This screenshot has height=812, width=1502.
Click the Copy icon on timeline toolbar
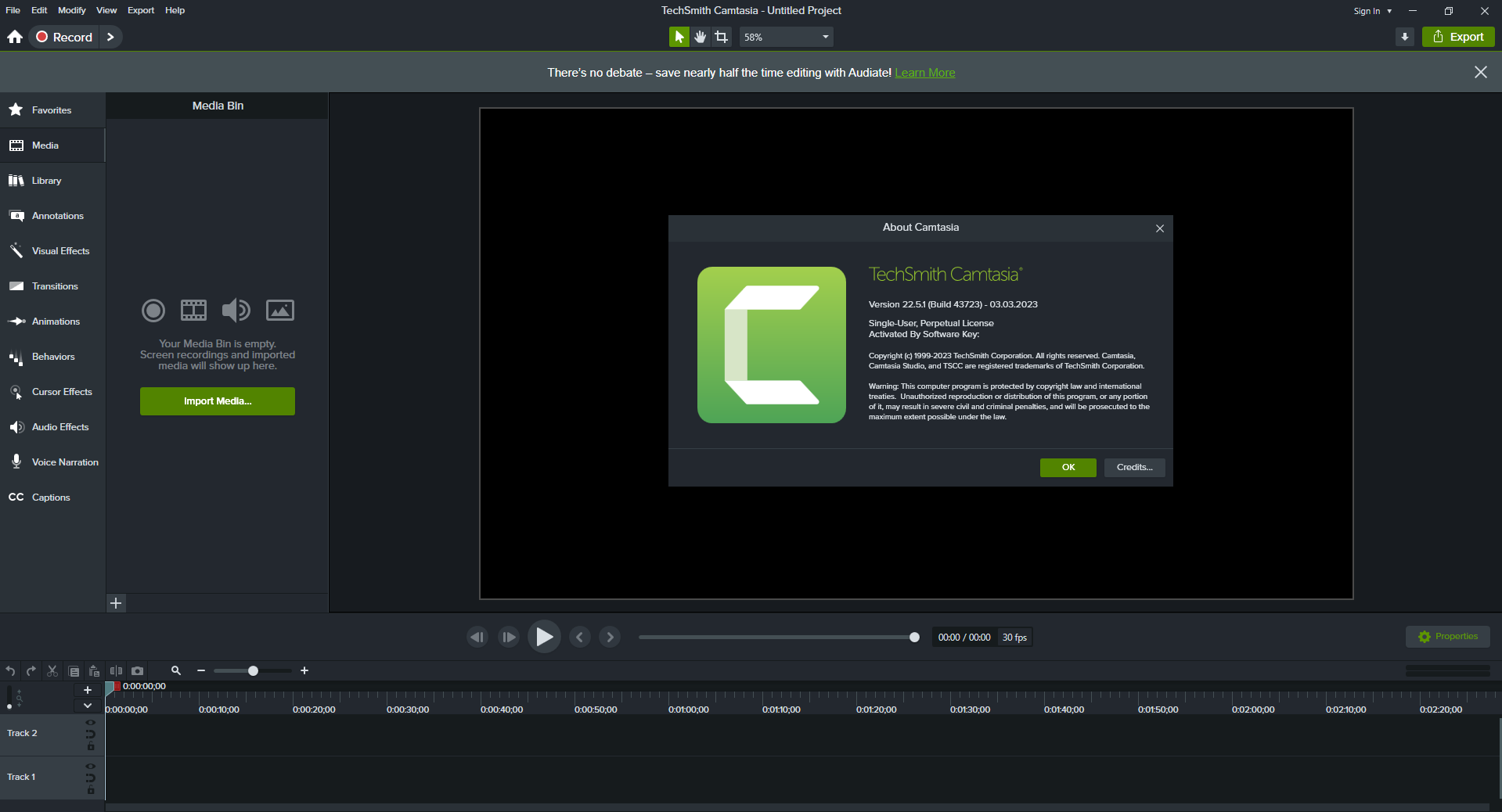(74, 671)
